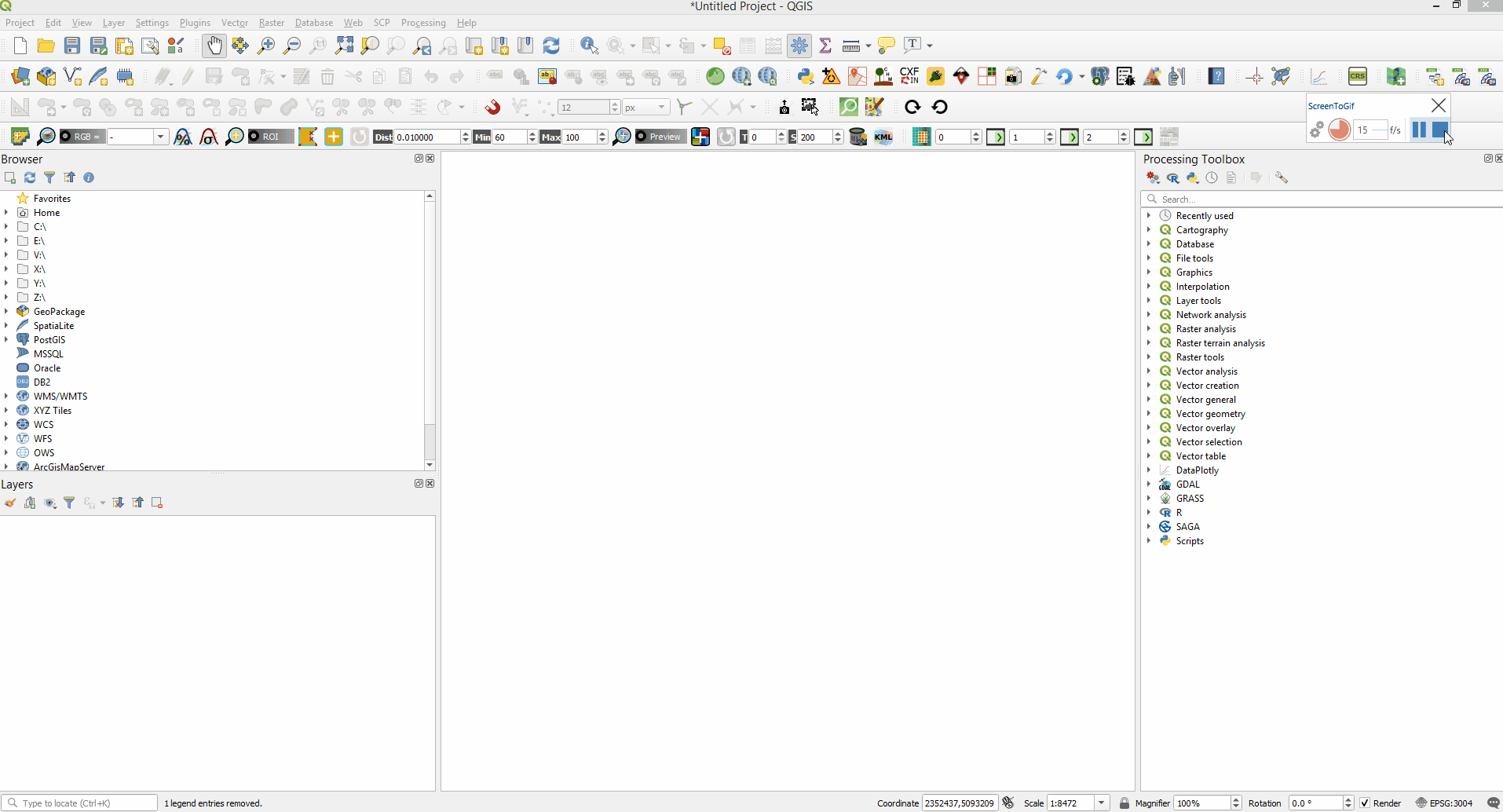Open the px snapping unit dropdown
Image resolution: width=1503 pixels, height=812 pixels.
(661, 107)
